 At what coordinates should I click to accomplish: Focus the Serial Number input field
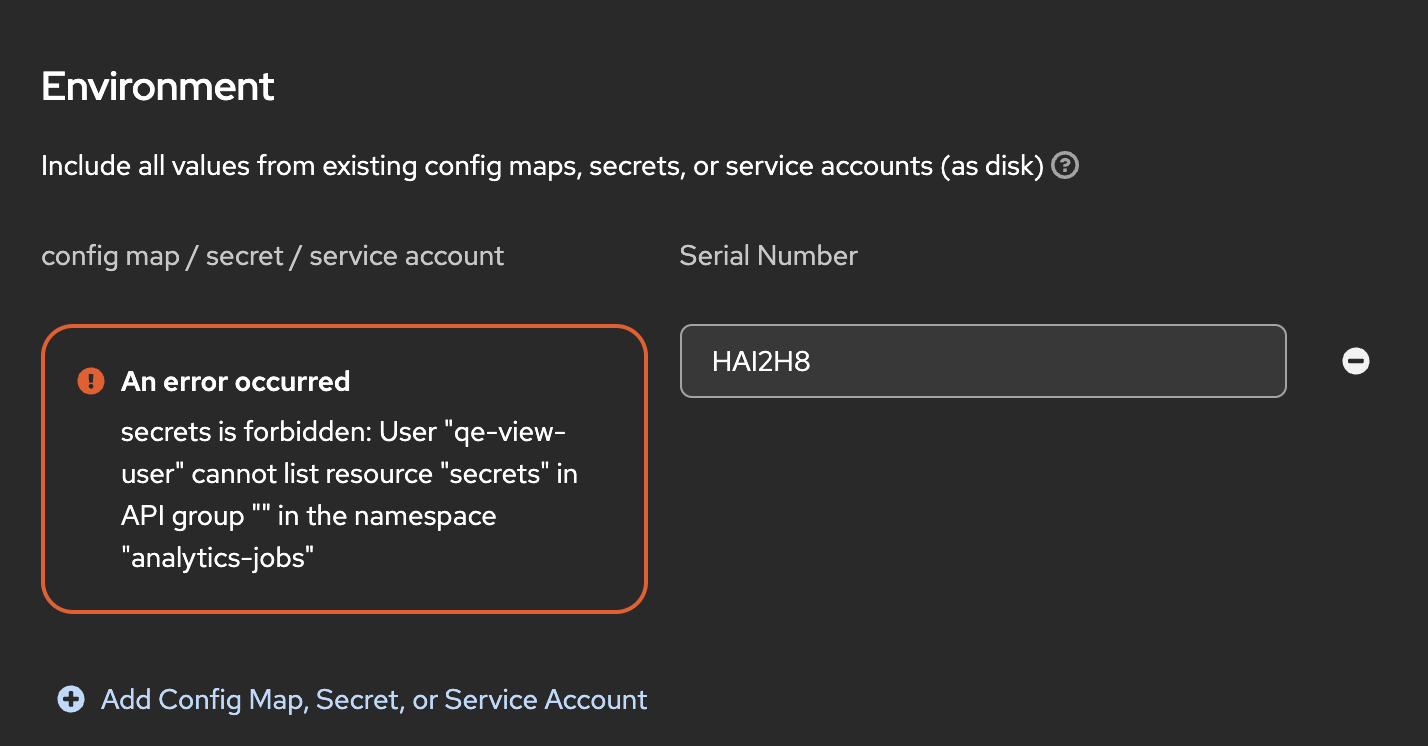pos(982,361)
